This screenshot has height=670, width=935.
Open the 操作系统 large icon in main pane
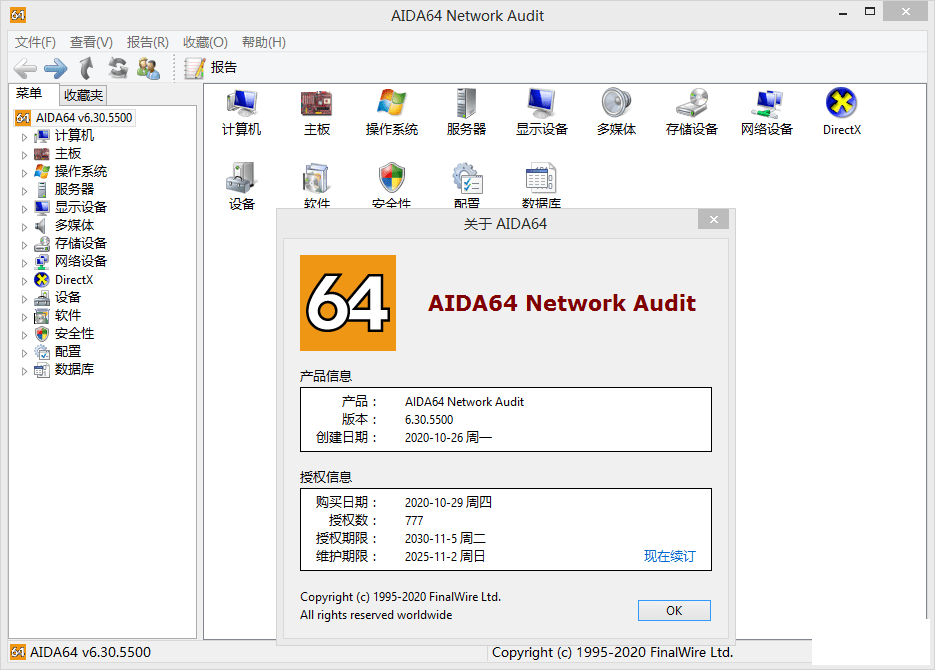(392, 113)
